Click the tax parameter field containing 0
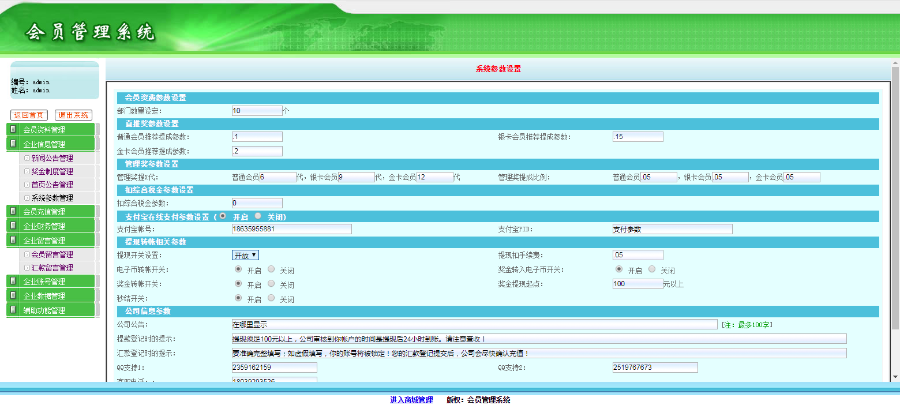The width and height of the screenshot is (900, 405). [x=257, y=203]
